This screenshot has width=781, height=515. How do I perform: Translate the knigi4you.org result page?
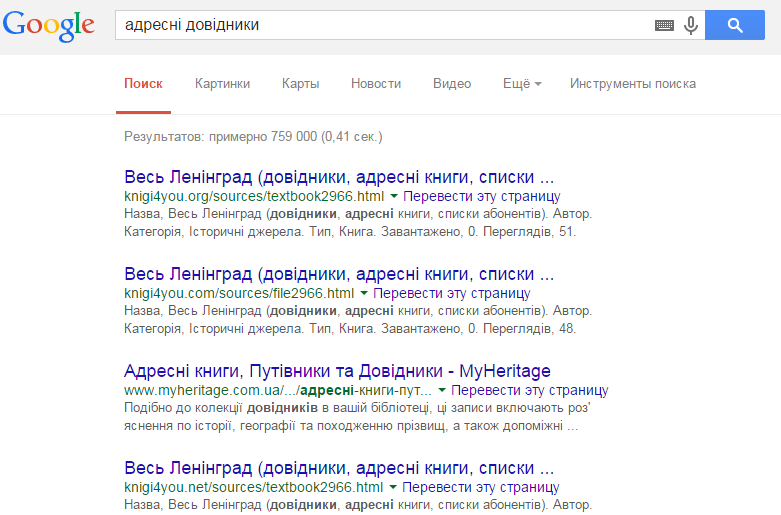[482, 196]
